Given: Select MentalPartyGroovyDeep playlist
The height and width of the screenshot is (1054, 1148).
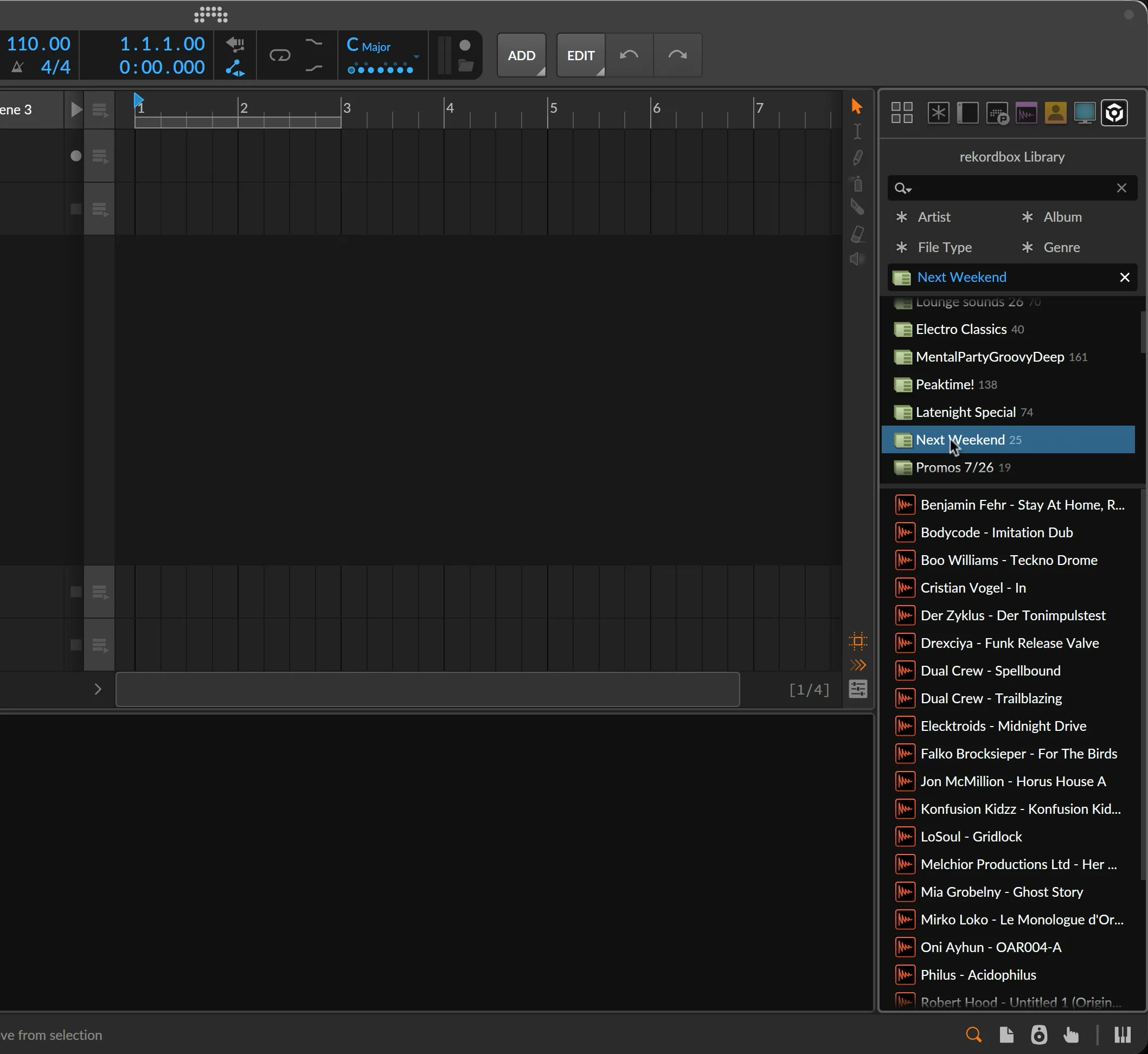Looking at the screenshot, I should tap(1008, 357).
